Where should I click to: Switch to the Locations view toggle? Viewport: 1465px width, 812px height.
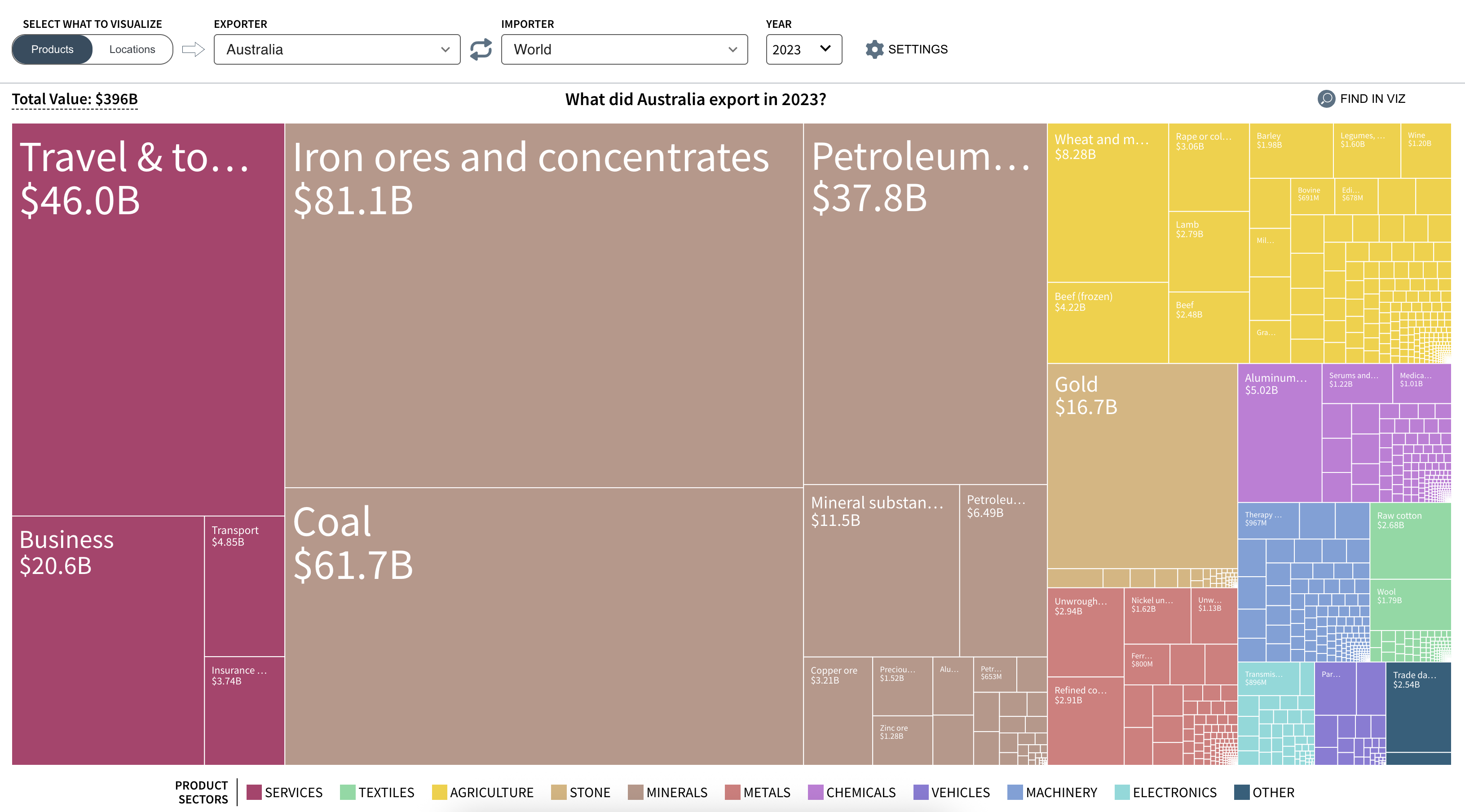point(132,49)
